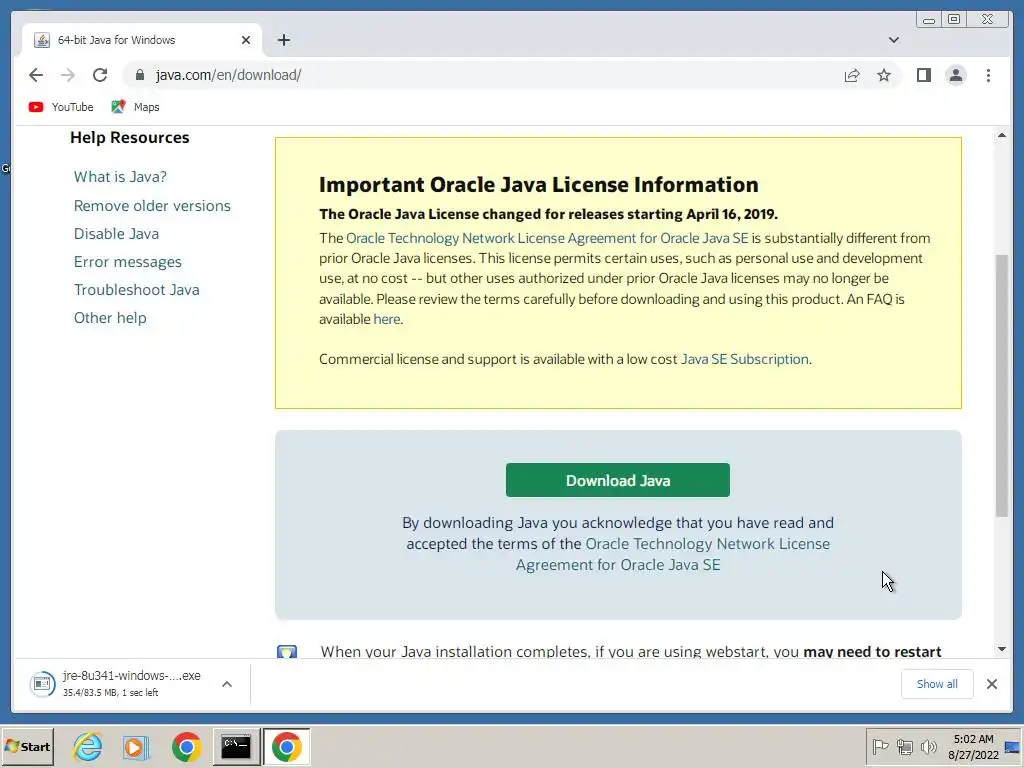
Task: Click the taskbar clock showing 5:02 AM
Action: (x=973, y=746)
